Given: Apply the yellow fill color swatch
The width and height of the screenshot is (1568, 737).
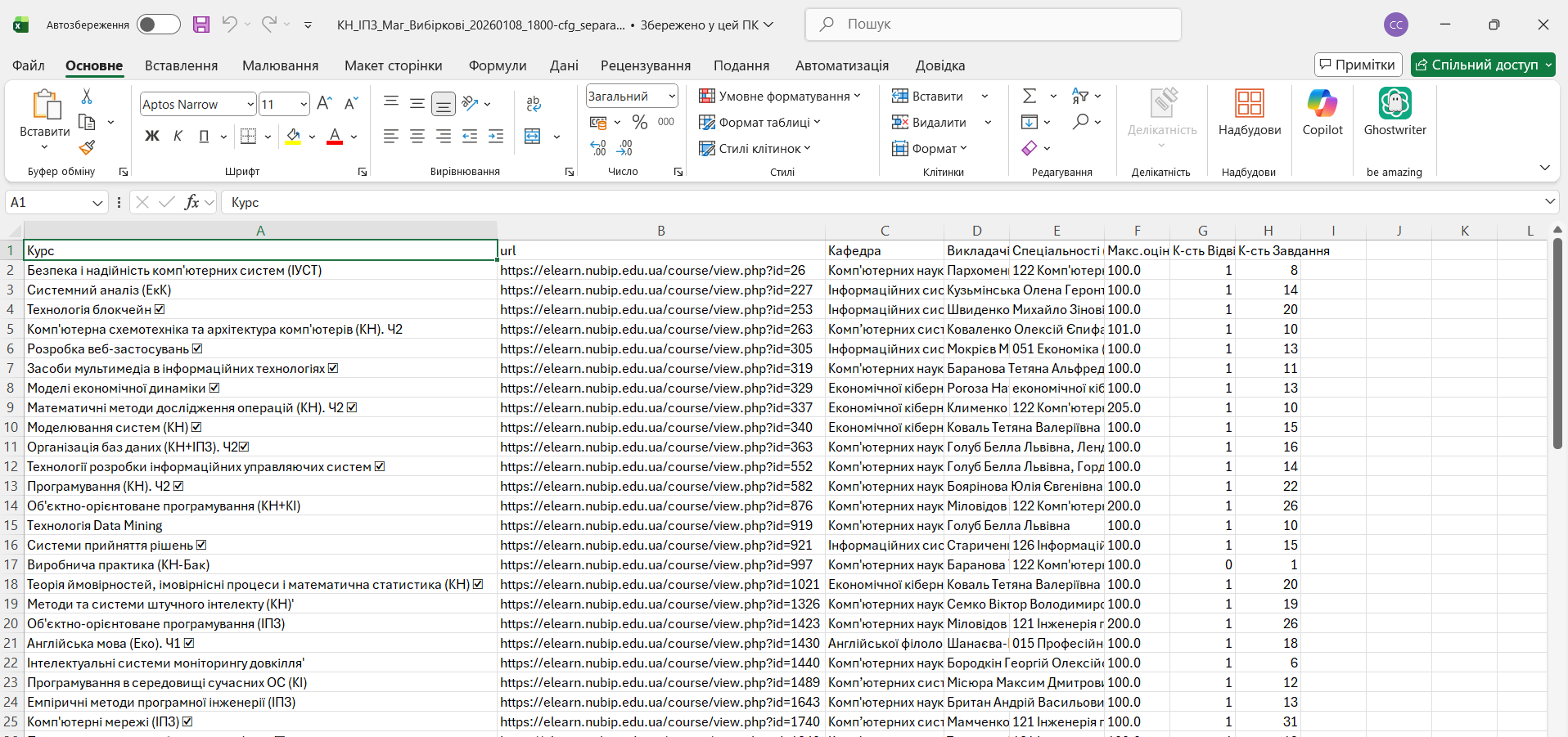Looking at the screenshot, I should 293,137.
